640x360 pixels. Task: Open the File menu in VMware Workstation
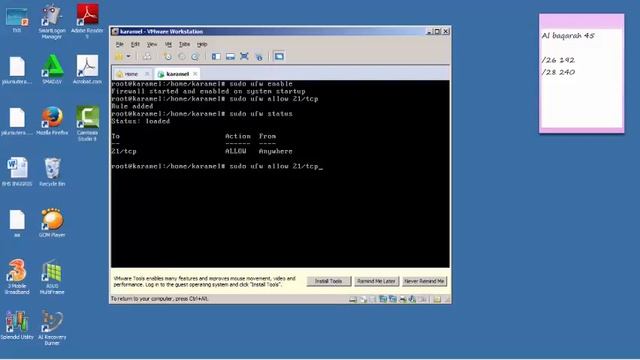pos(119,44)
